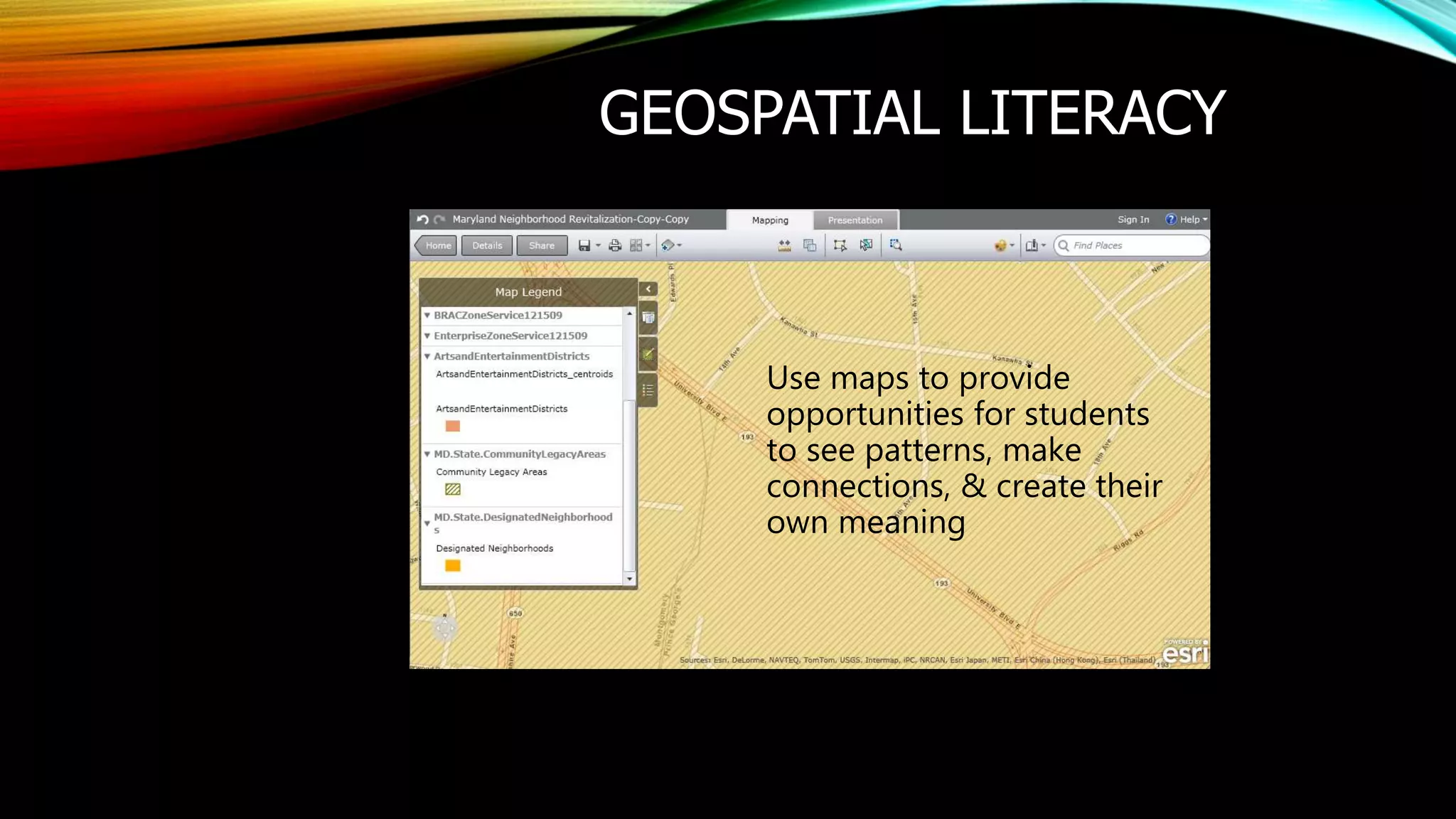Click the measure ruler tool icon
1456x819 pixels.
(x=784, y=245)
